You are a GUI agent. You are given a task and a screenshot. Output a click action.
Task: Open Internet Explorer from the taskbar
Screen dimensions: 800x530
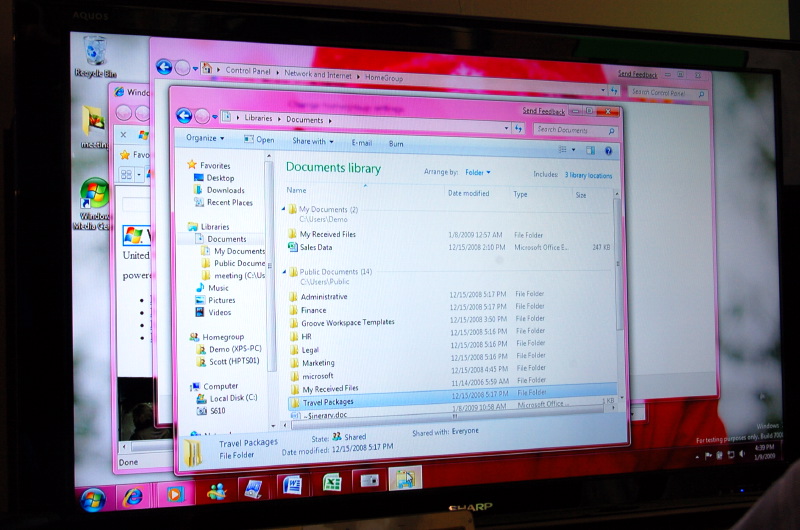coord(132,495)
